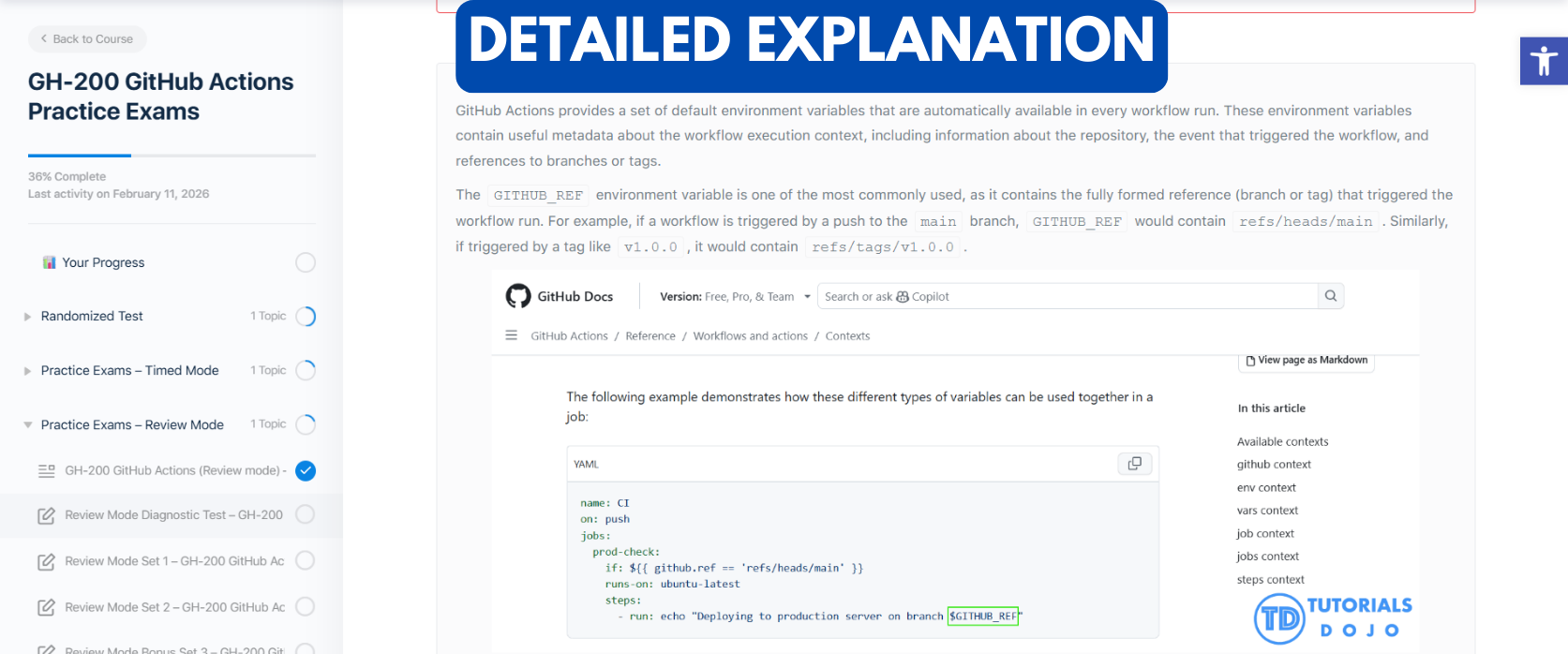Go to Available contexts in article list
This screenshot has height=654, width=1568.
coord(1282,441)
